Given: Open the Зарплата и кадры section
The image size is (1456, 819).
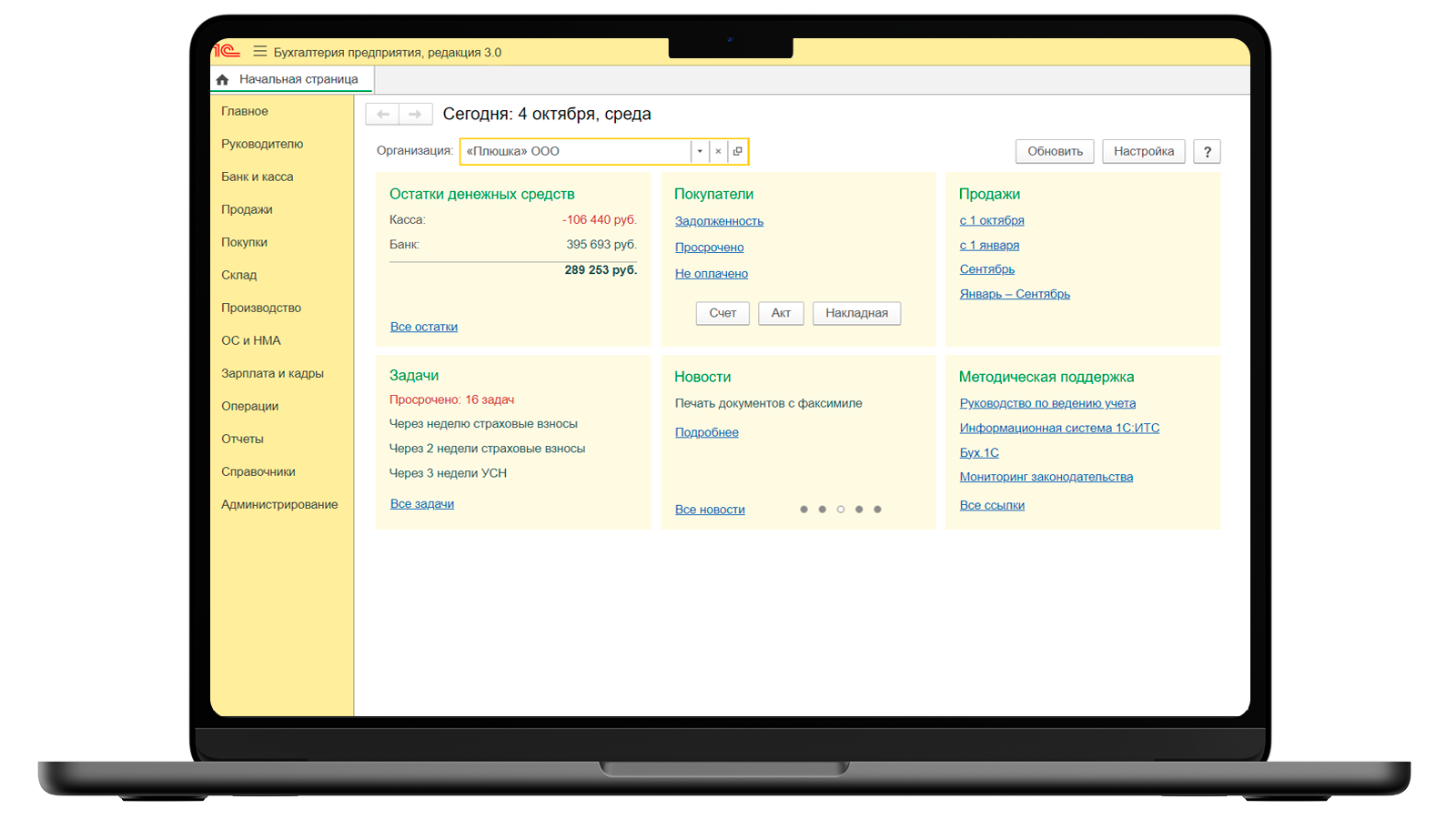Looking at the screenshot, I should coord(272,373).
